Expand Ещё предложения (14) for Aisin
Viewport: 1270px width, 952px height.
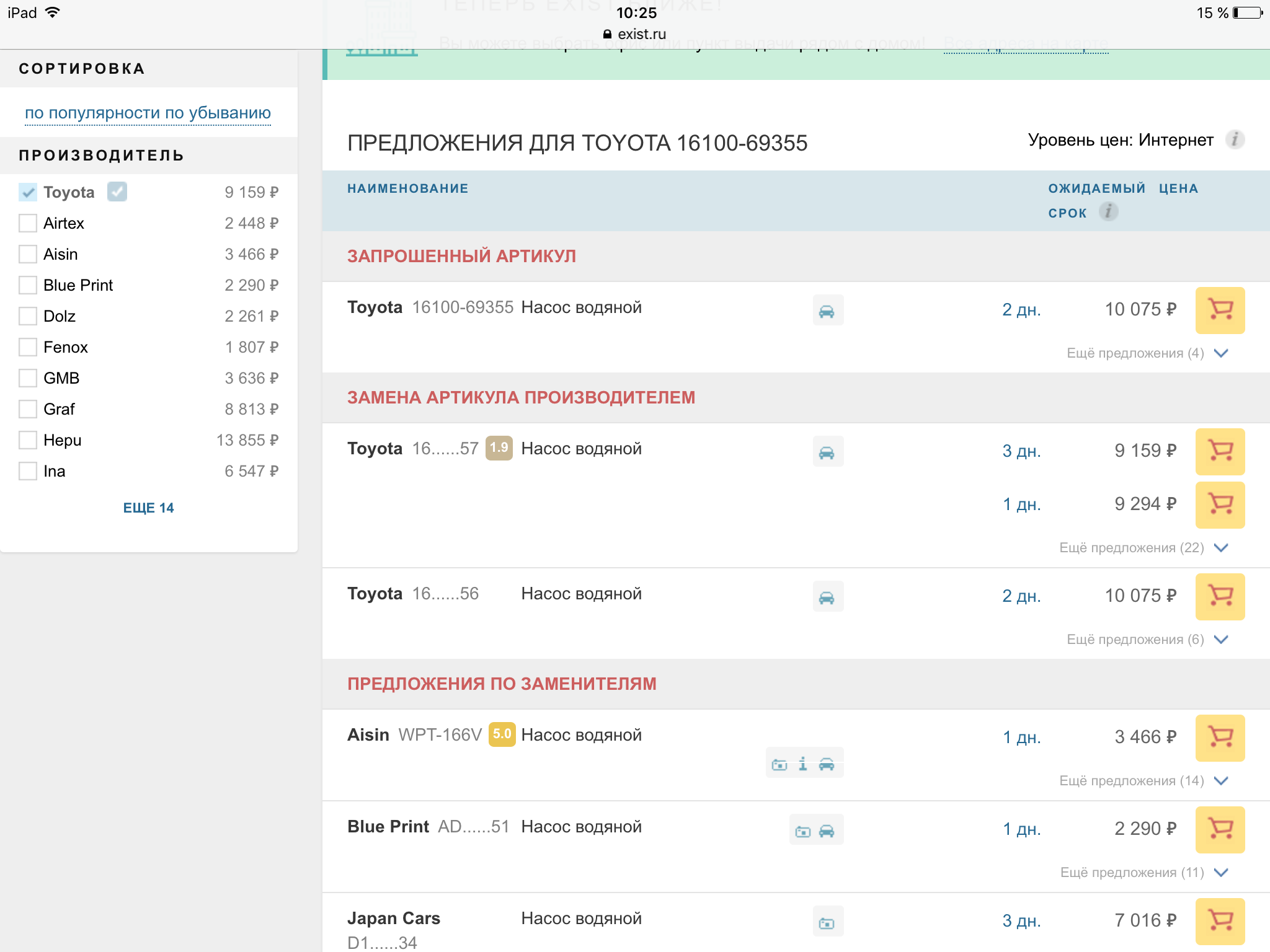(x=1143, y=781)
